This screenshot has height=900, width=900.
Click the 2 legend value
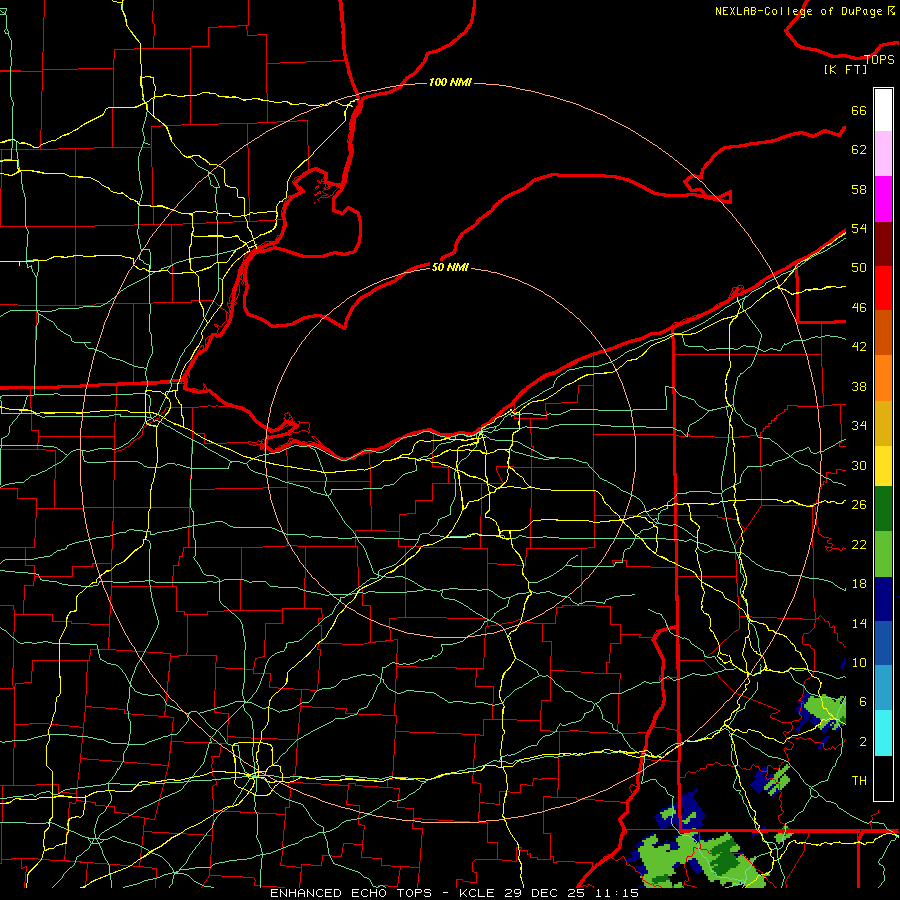[863, 742]
